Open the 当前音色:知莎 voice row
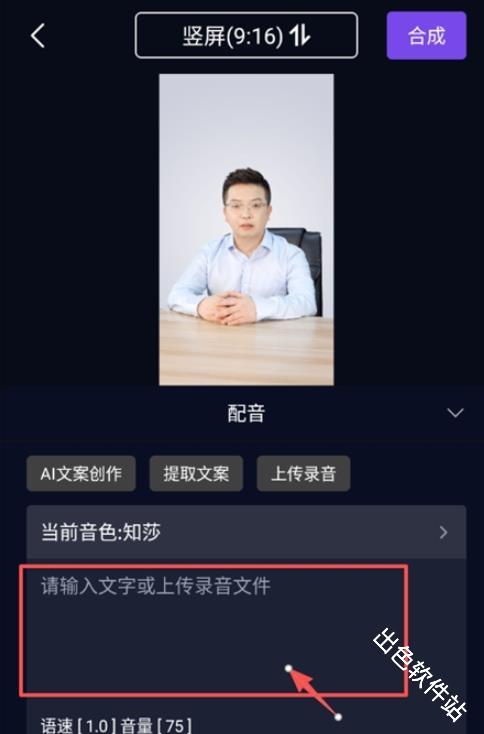The height and width of the screenshot is (734, 484). click(246, 532)
